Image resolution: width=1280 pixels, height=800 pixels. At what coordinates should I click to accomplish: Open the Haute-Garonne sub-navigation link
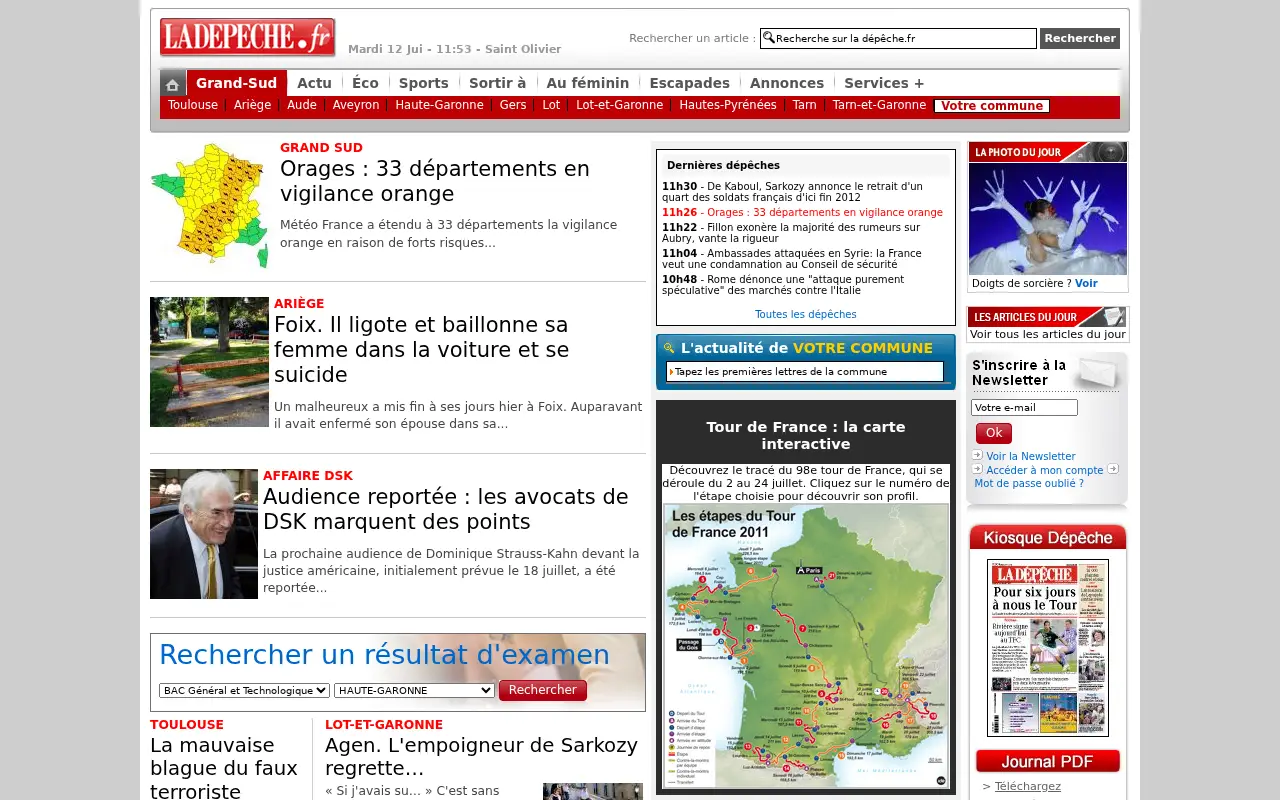point(439,105)
